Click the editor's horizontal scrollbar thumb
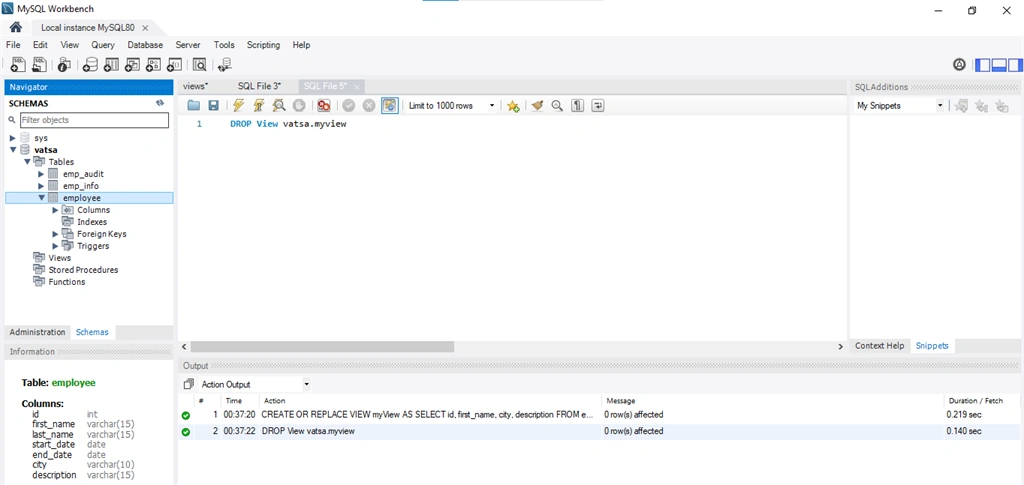Screen dimensions: 1024x485 322,347
